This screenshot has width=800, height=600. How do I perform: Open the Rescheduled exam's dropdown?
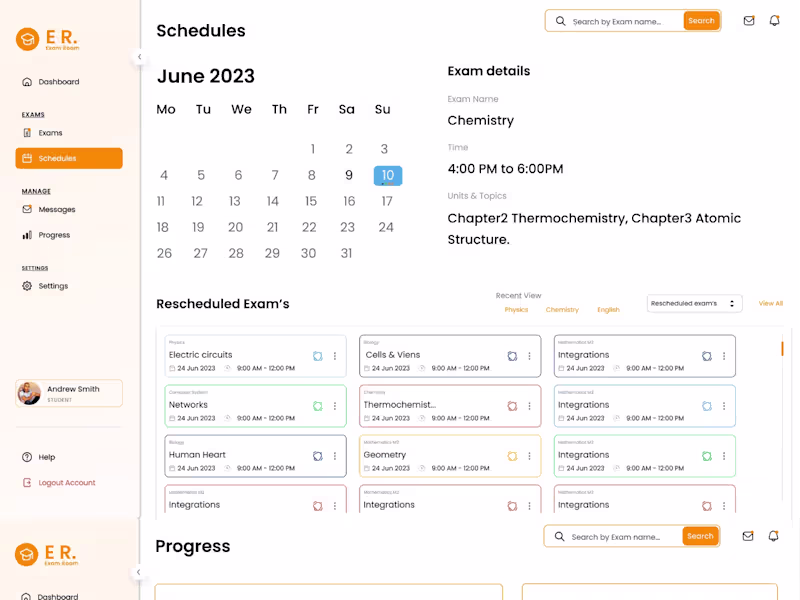pos(694,303)
